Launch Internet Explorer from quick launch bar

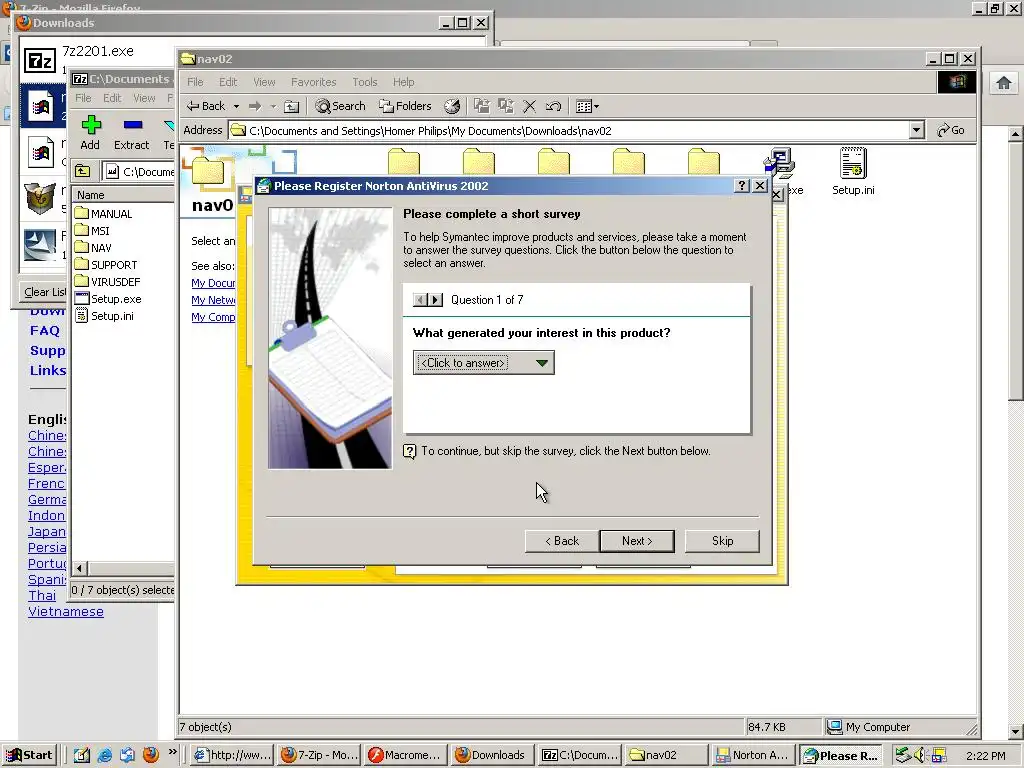tap(104, 755)
